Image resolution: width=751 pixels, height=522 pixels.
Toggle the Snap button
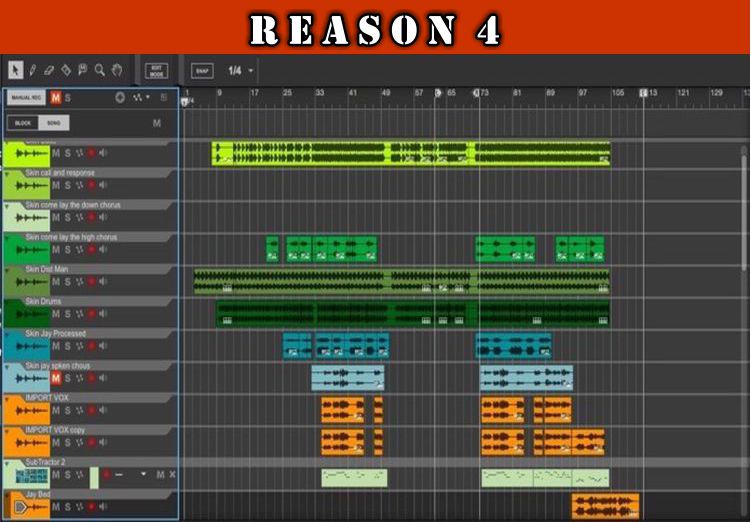pos(202,71)
